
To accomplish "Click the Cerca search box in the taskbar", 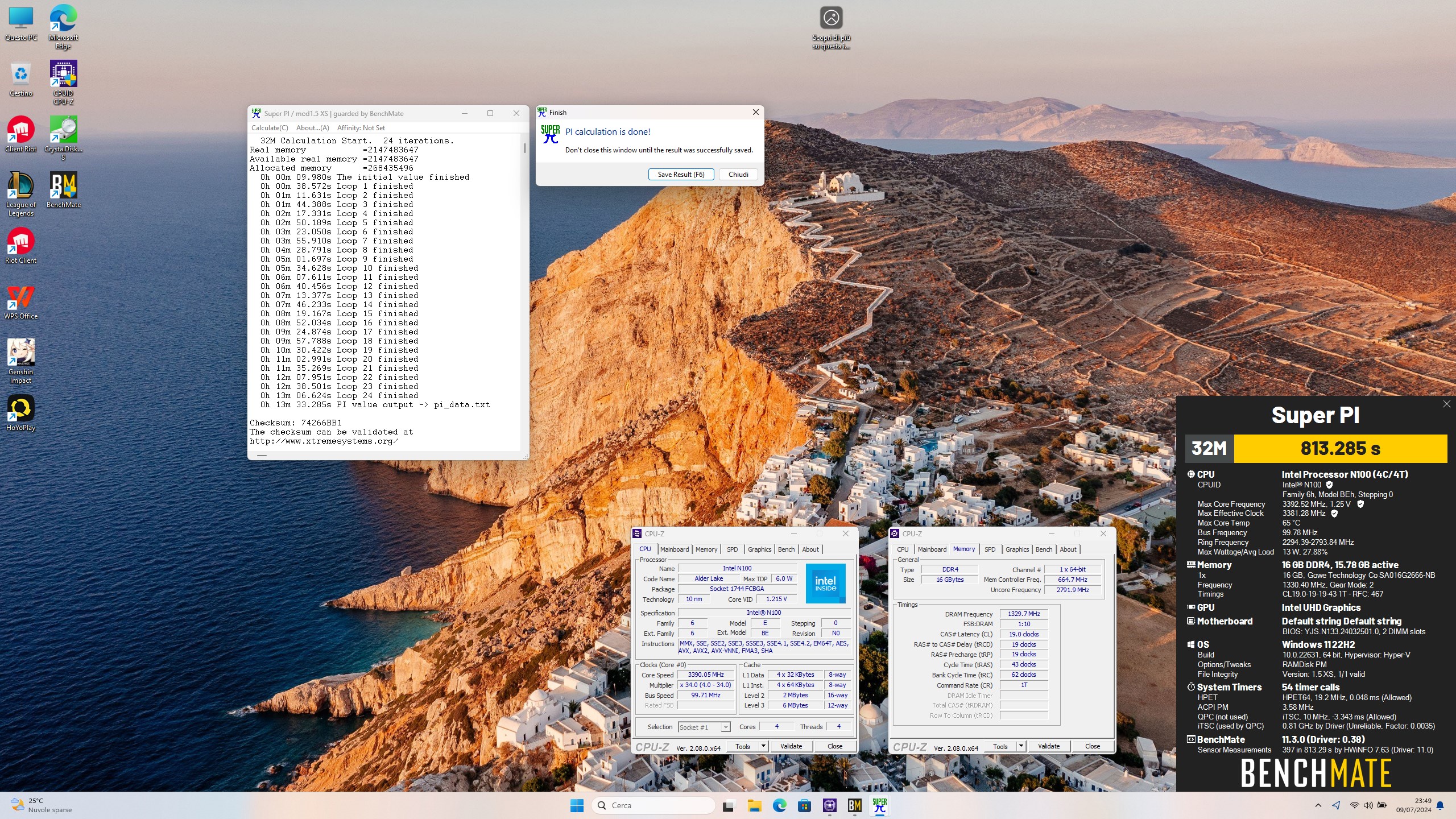I will pos(653,805).
